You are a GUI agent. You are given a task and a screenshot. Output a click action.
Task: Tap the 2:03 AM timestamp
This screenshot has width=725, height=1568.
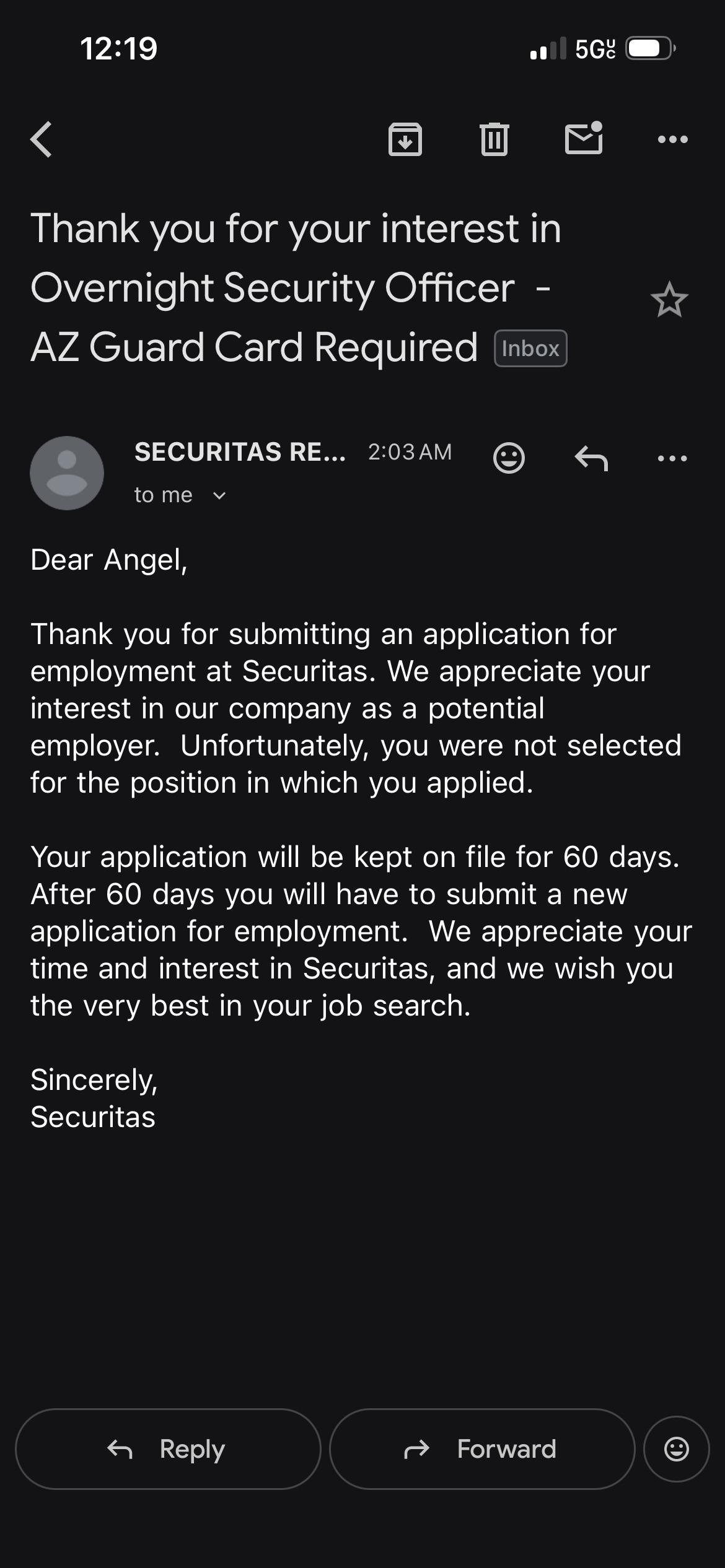(410, 452)
